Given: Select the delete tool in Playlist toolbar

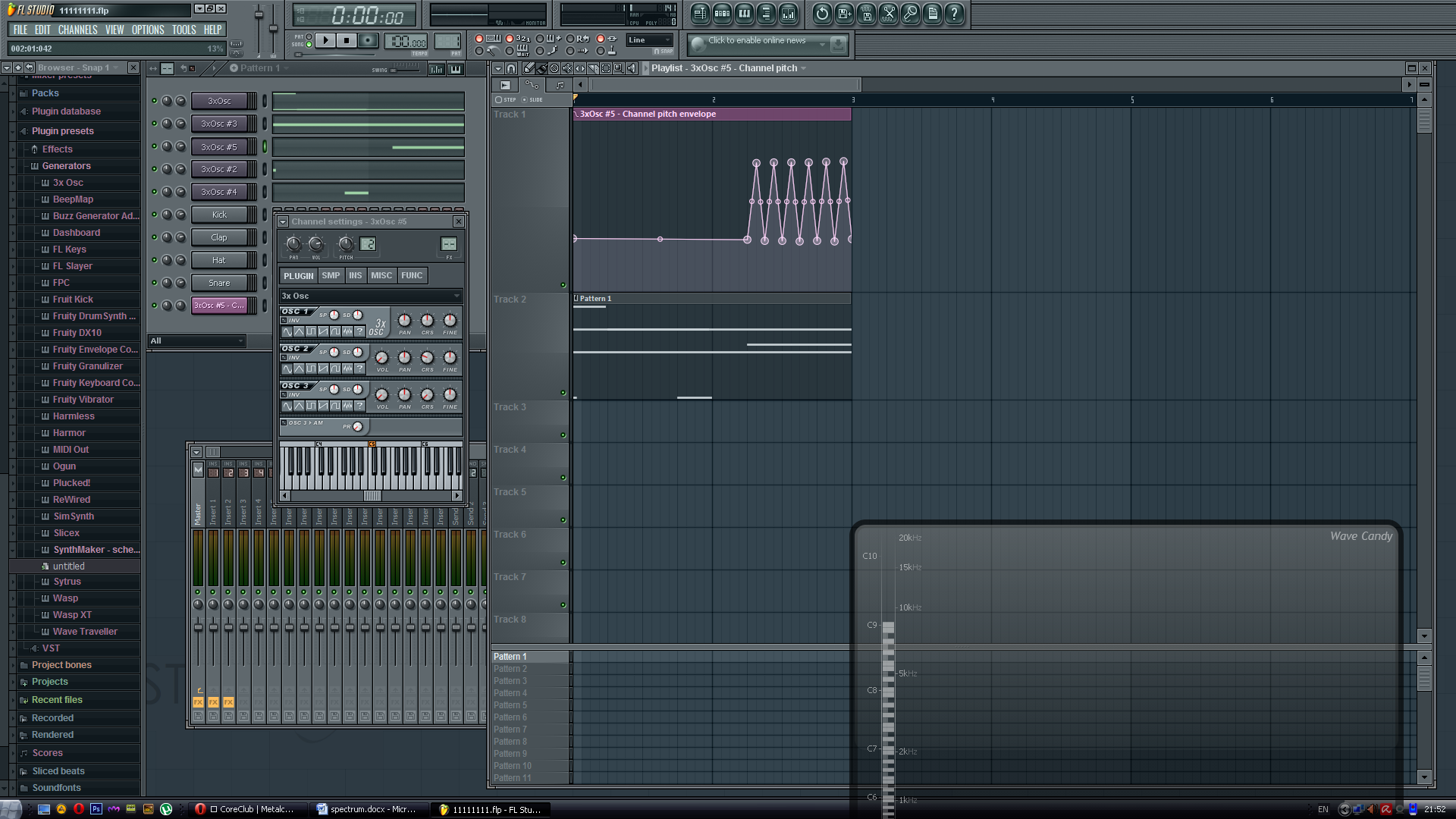Looking at the screenshot, I should (554, 68).
